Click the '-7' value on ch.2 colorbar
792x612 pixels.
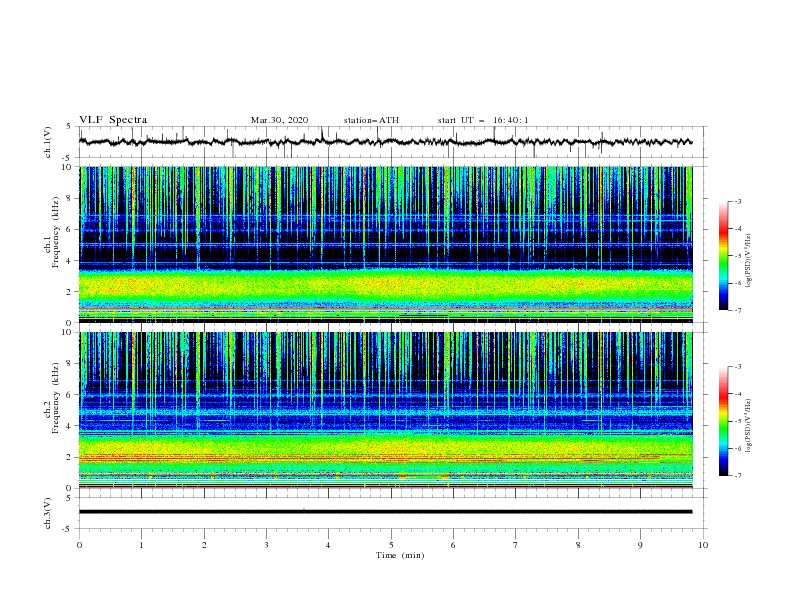[737, 475]
